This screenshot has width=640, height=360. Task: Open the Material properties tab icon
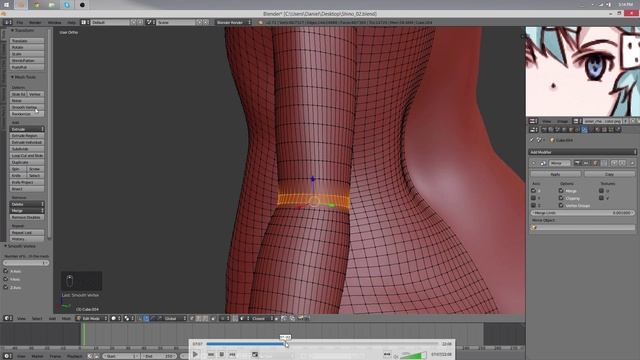click(x=597, y=130)
